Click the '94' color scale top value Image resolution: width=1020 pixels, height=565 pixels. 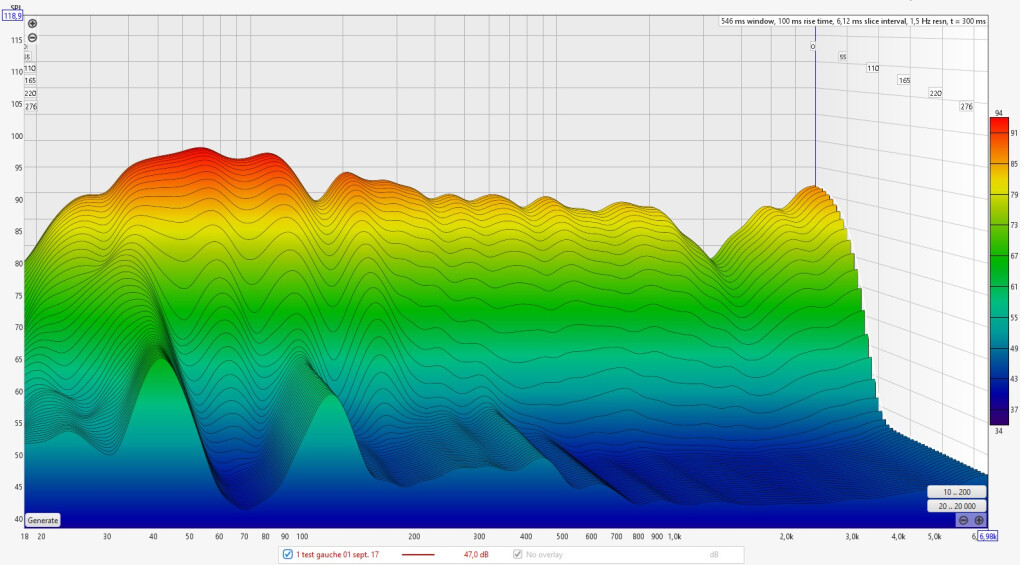click(999, 113)
